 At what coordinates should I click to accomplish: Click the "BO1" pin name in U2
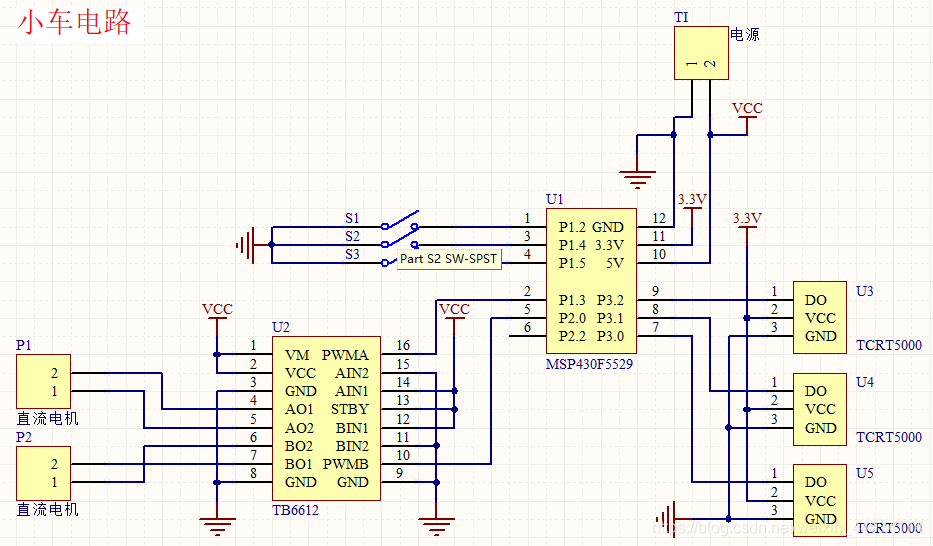click(x=299, y=464)
